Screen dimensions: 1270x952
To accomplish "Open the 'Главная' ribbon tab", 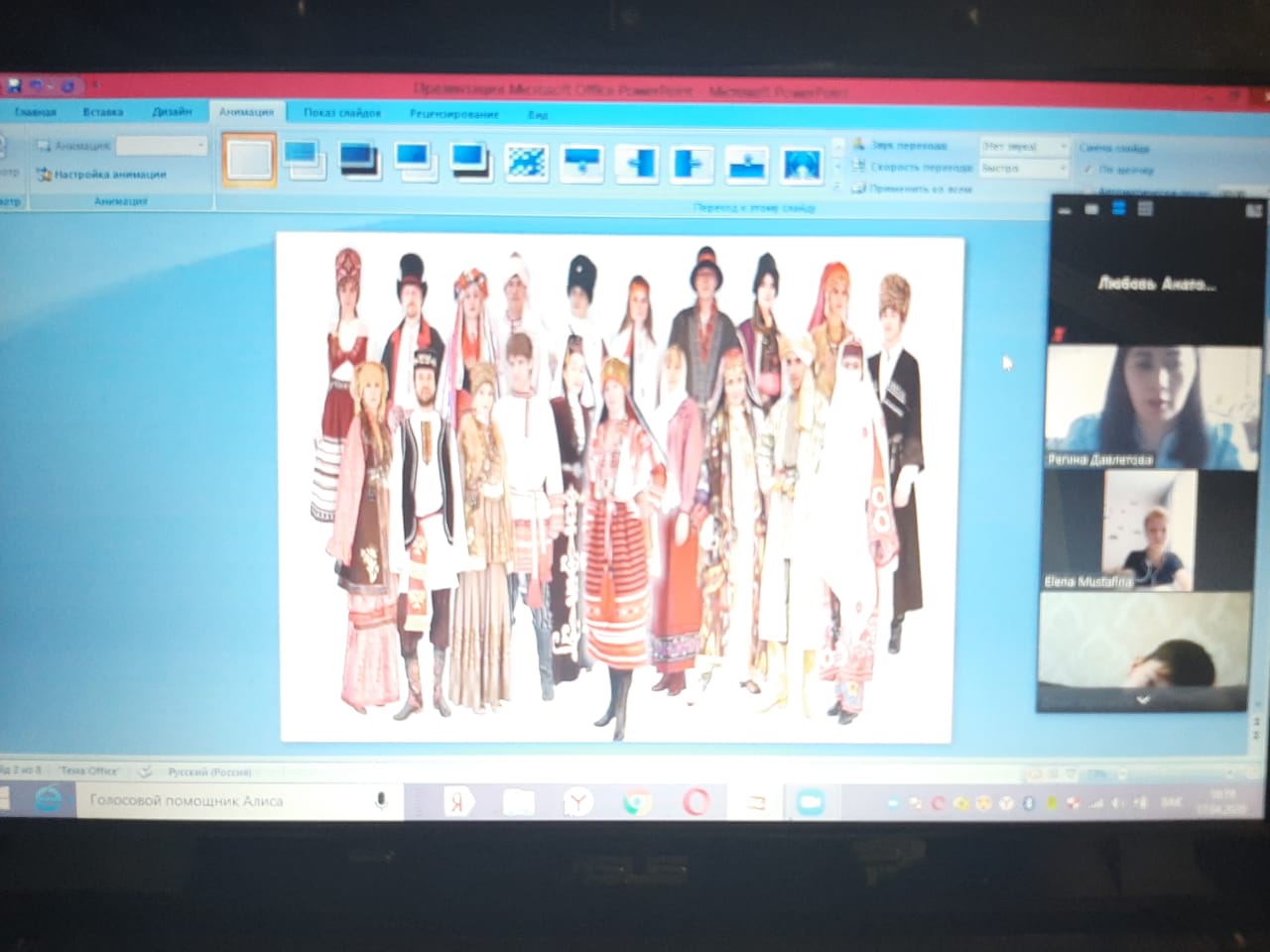I will [36, 112].
